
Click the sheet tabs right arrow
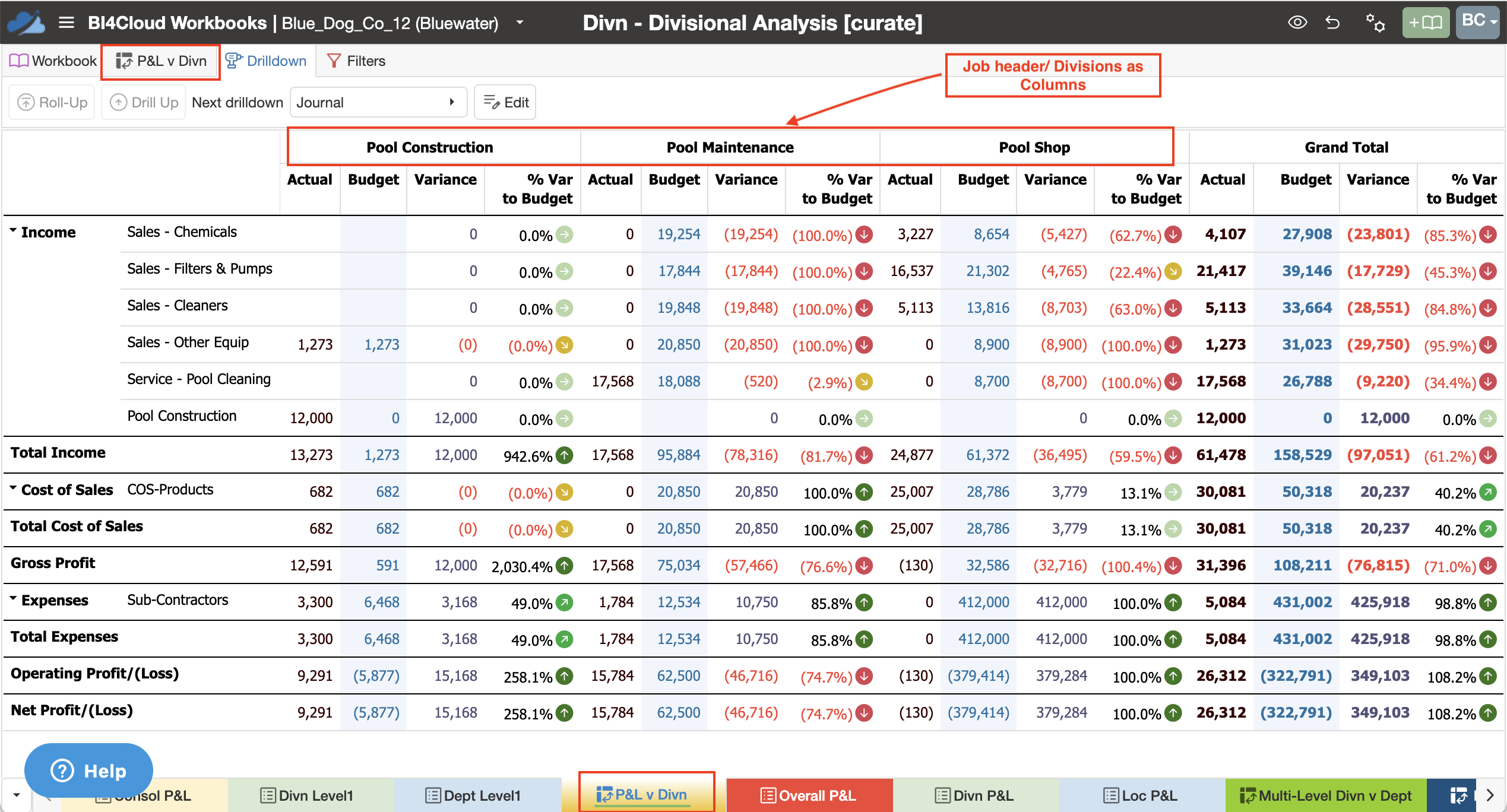click(1490, 795)
